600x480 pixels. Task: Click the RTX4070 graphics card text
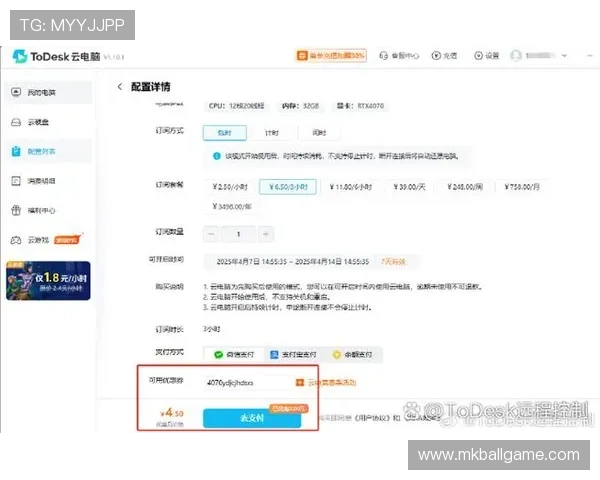(x=360, y=106)
